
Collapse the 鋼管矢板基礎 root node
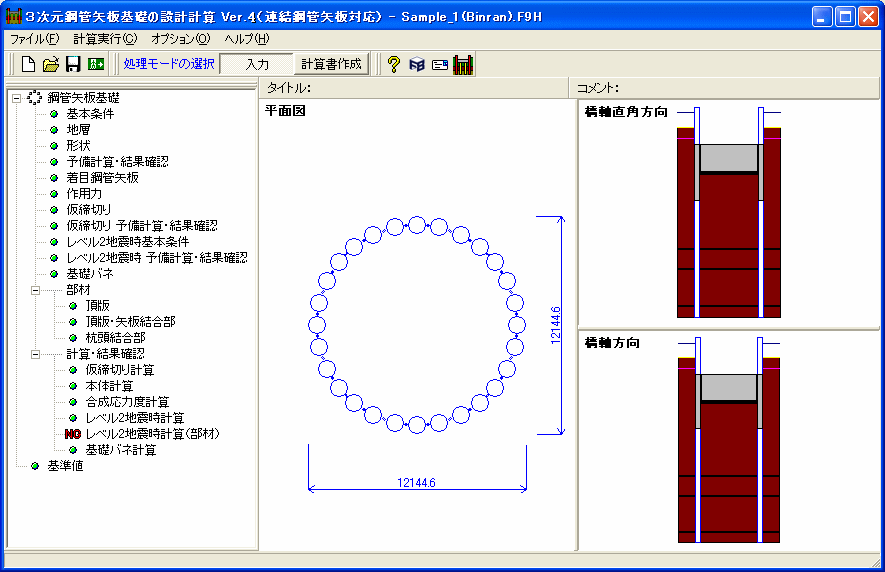16,98
